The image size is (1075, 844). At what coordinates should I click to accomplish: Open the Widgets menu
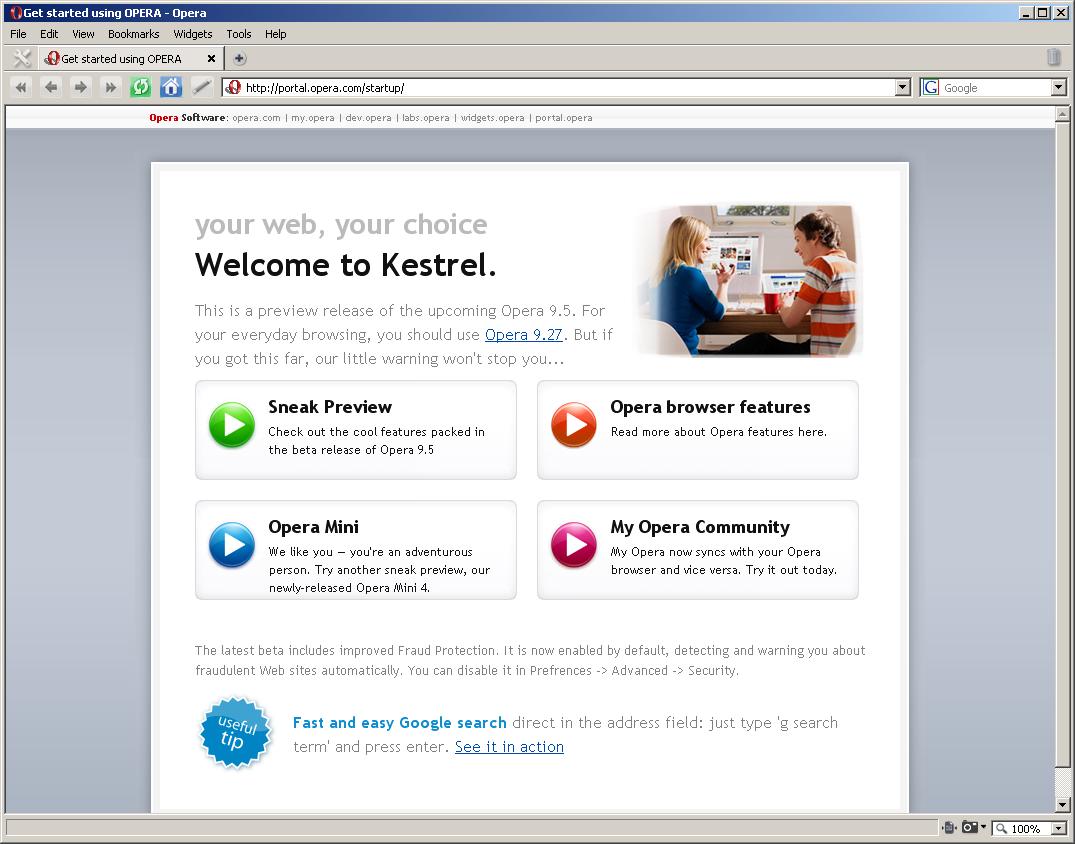click(x=193, y=34)
